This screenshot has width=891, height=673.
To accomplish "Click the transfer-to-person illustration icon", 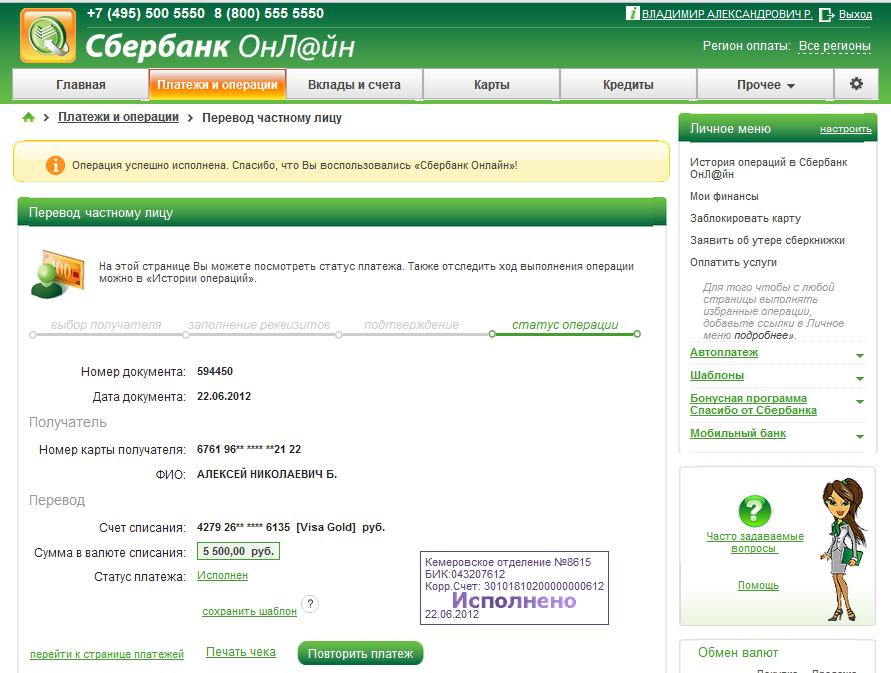I will [57, 273].
